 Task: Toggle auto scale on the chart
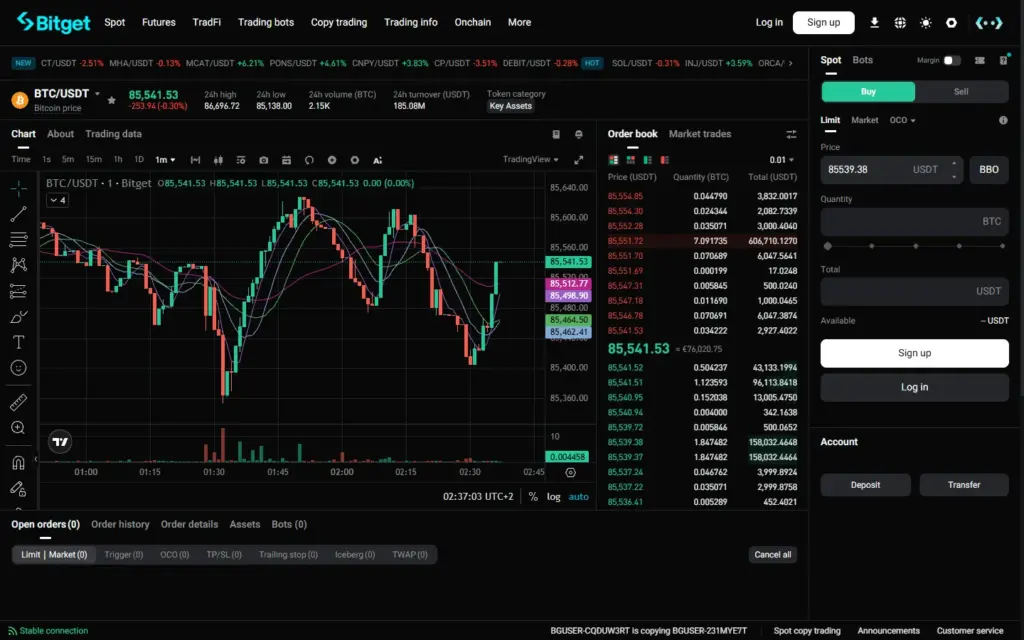[x=578, y=496]
